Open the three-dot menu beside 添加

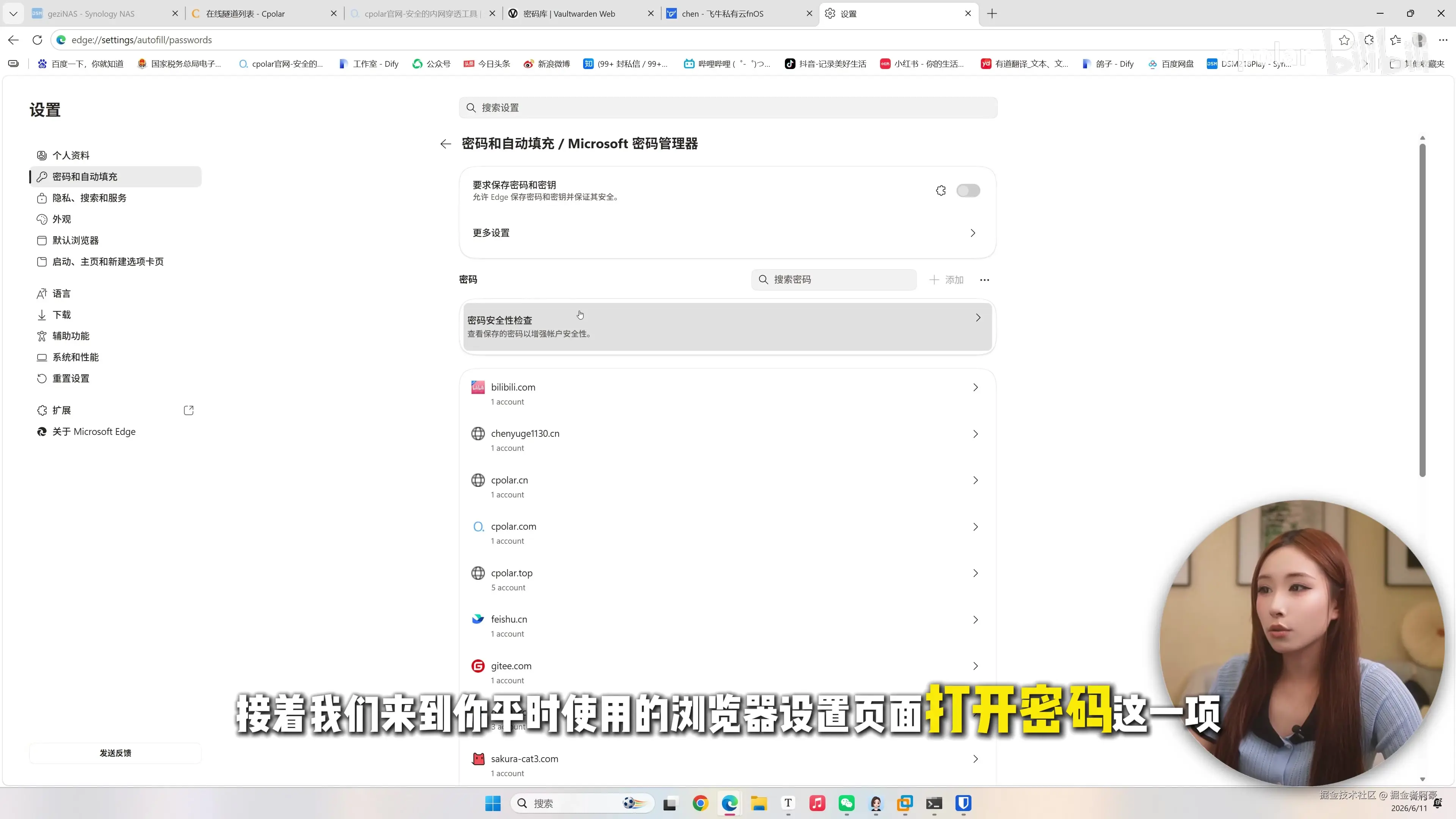click(984, 280)
